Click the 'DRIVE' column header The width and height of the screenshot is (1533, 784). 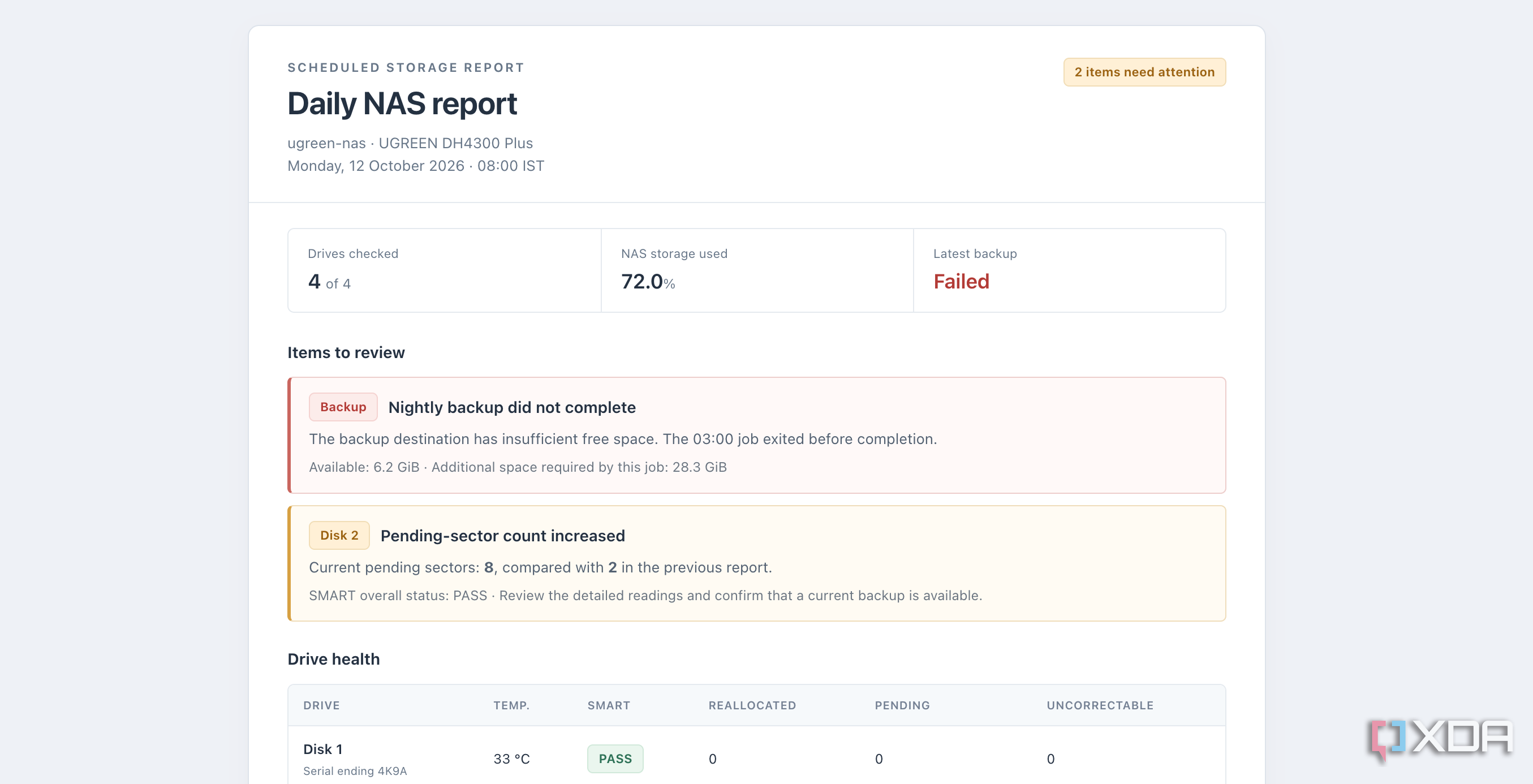(321, 705)
